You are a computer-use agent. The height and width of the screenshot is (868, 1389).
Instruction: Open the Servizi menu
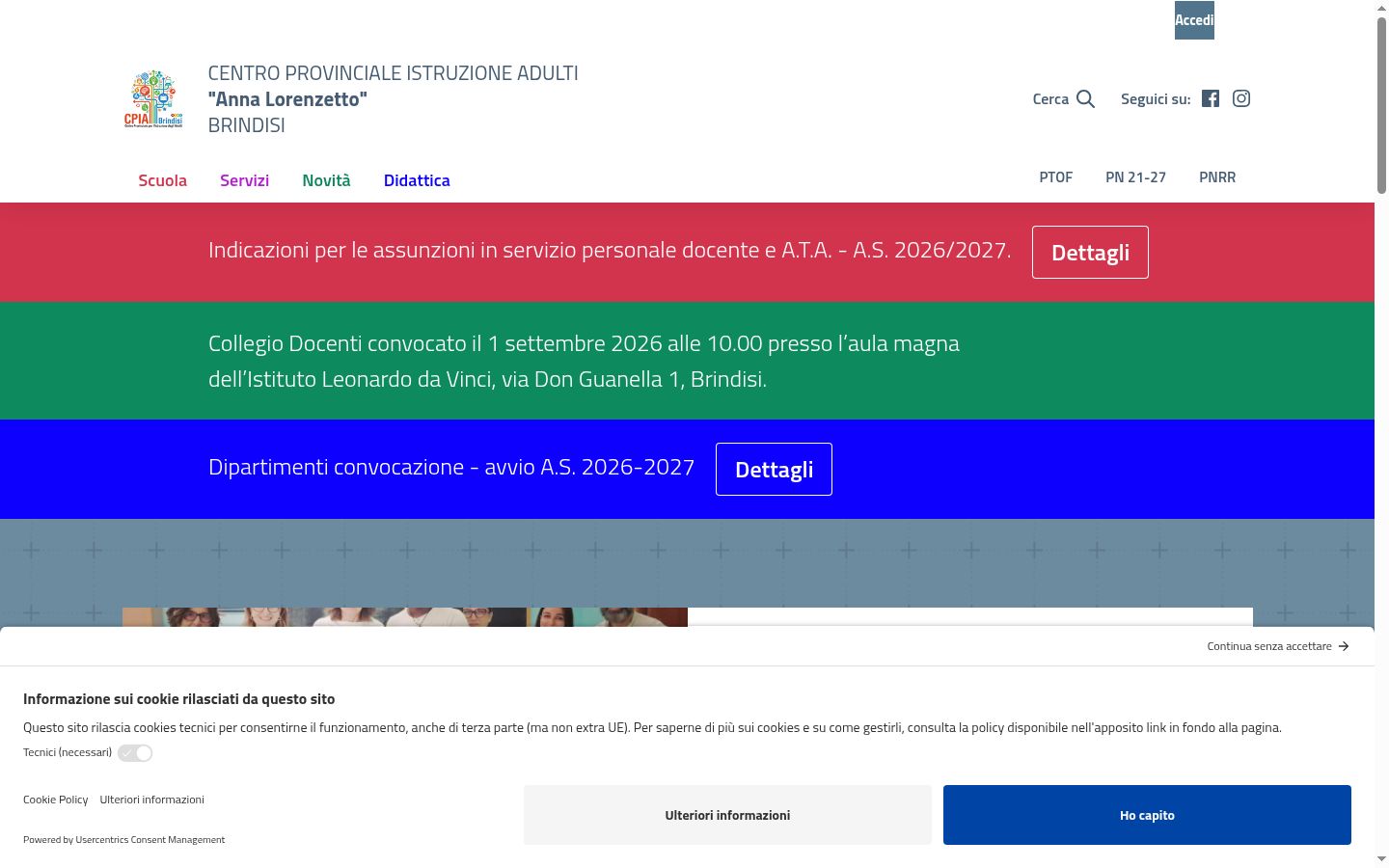click(x=244, y=180)
